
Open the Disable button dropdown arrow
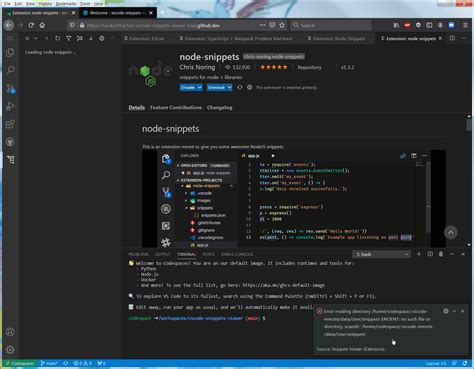pyautogui.click(x=199, y=87)
